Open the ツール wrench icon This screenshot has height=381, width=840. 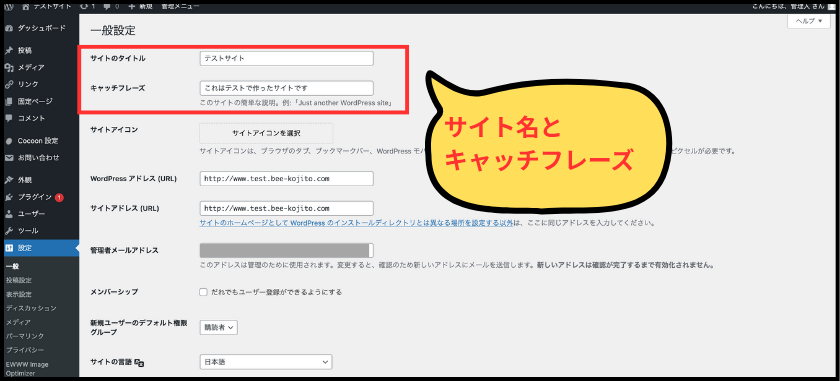pos(9,231)
